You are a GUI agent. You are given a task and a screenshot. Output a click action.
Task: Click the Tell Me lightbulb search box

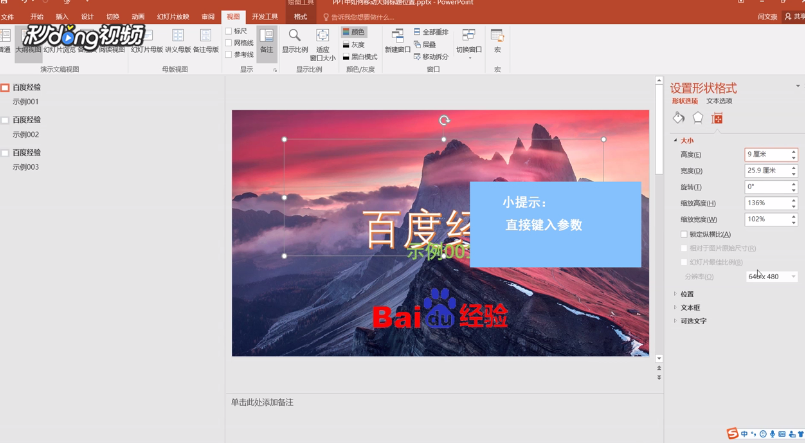point(358,17)
